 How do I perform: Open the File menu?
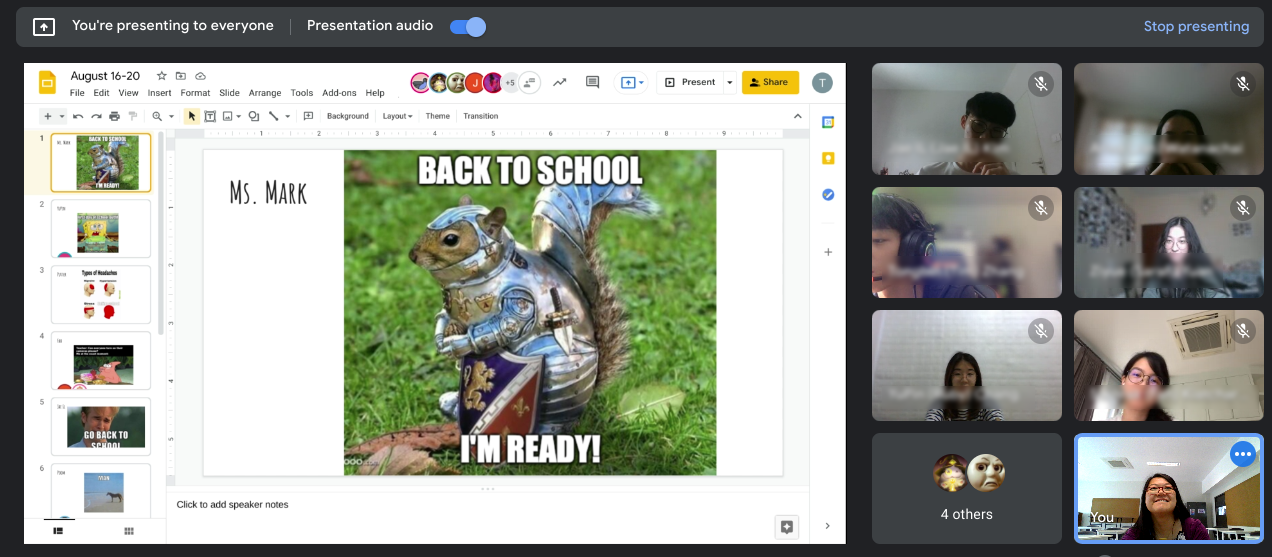[x=77, y=93]
